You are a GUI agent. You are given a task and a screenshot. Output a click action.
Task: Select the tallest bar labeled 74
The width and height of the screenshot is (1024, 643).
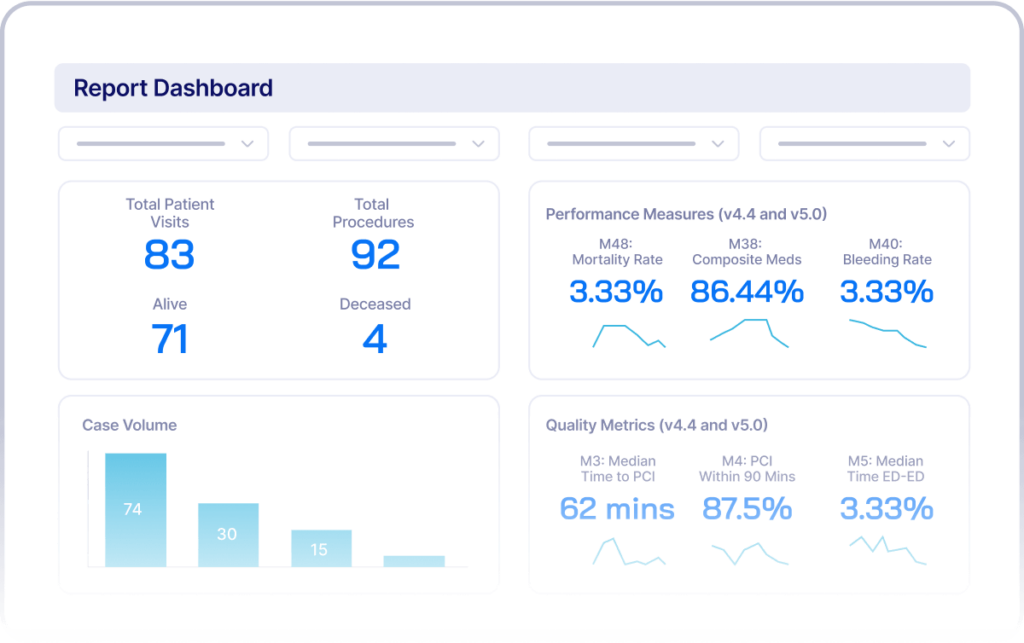[135, 510]
